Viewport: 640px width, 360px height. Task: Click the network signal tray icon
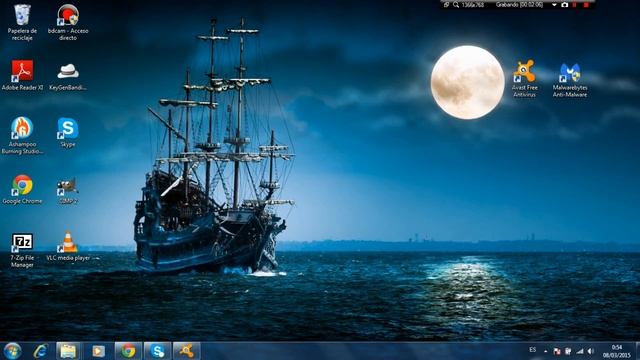(580, 351)
